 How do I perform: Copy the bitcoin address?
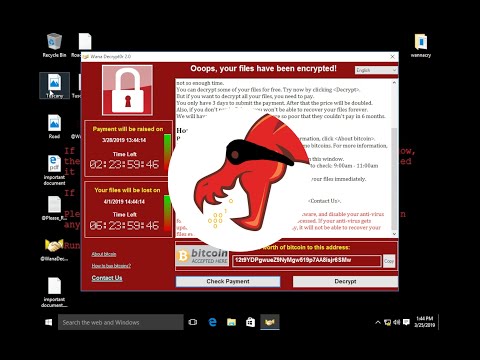point(389,261)
